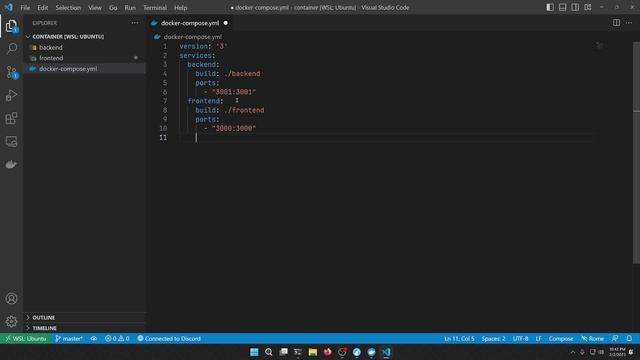Open the Accounts menu icon

pyautogui.click(x=11, y=298)
